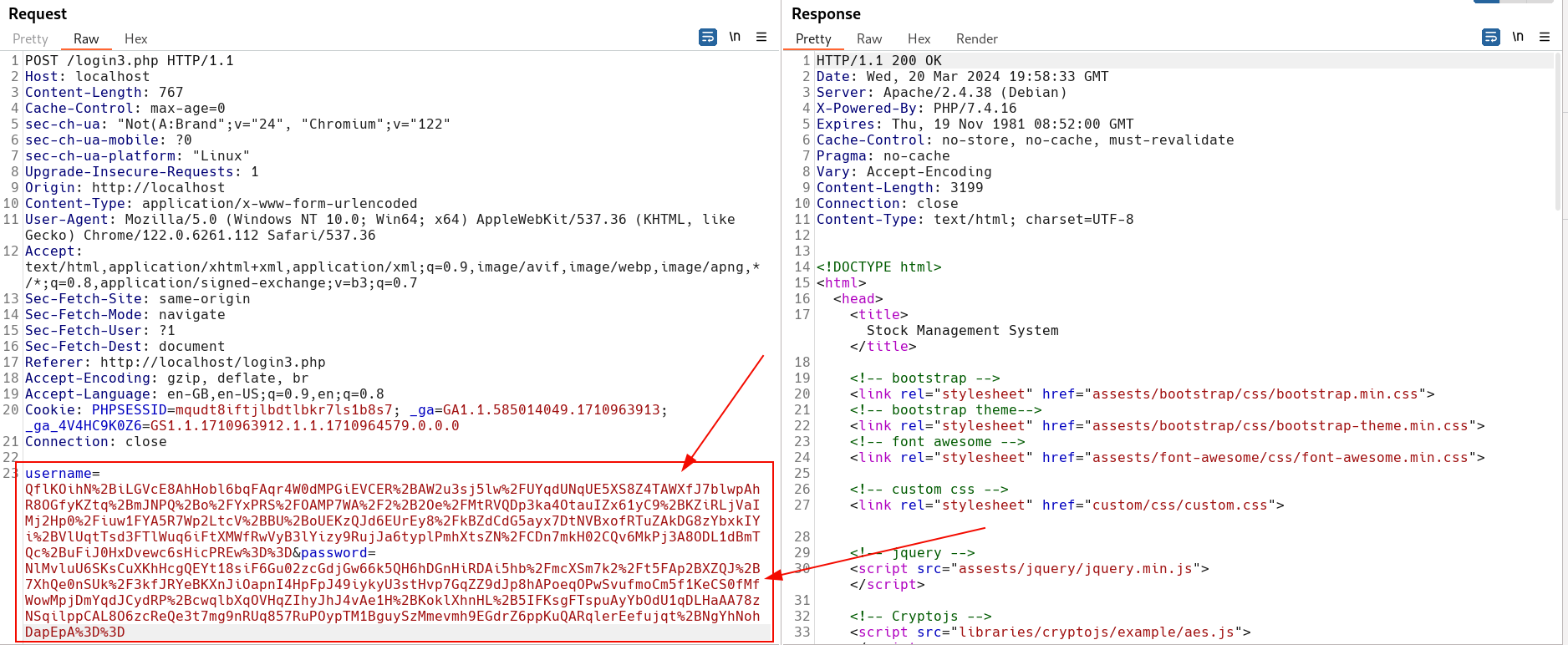This screenshot has height=645, width=1568.
Task: Click the 'Response' panel heading
Action: point(826,14)
